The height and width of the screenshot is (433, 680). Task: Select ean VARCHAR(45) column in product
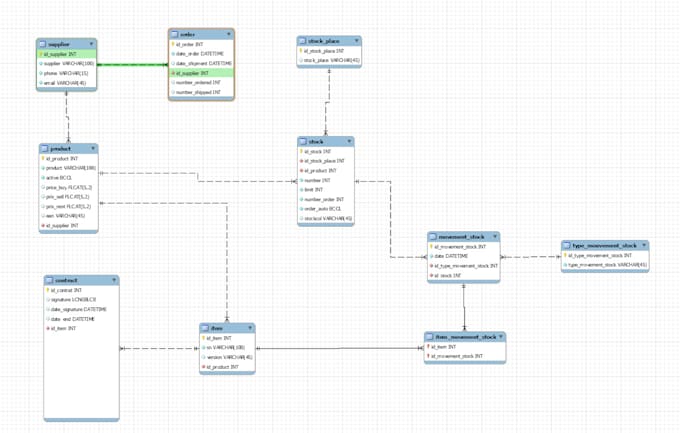pos(69,216)
